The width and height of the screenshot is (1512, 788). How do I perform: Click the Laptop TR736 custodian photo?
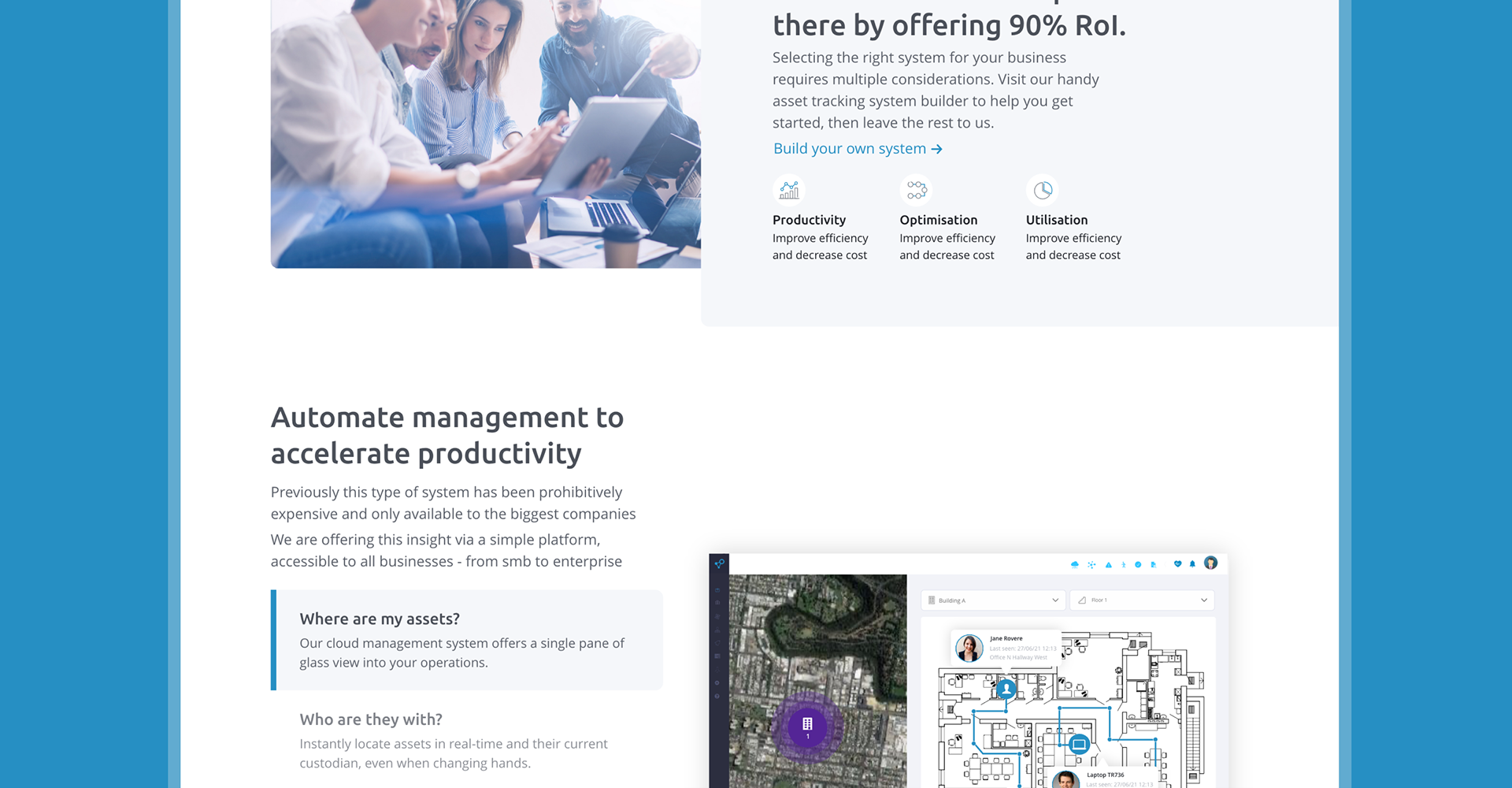pos(1065,780)
